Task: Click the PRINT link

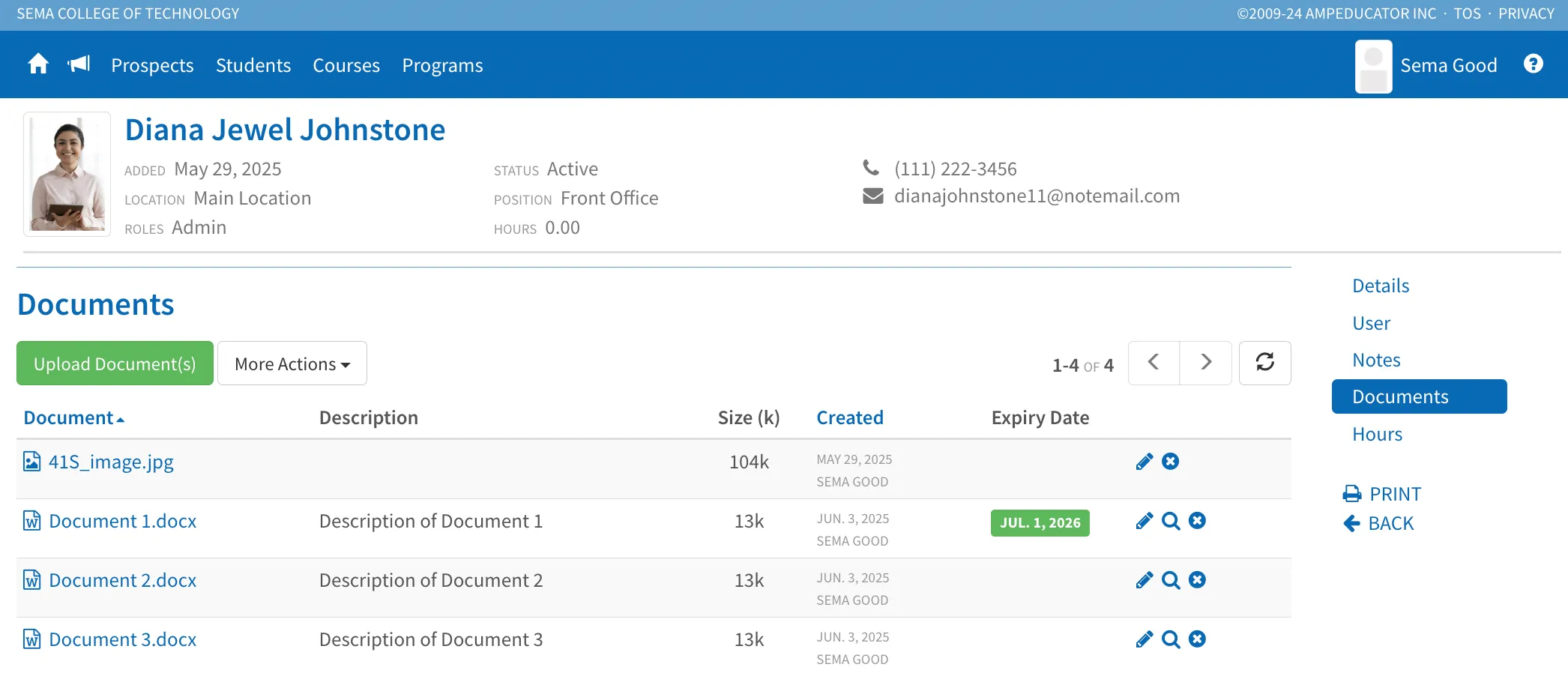Action: [x=1382, y=494]
